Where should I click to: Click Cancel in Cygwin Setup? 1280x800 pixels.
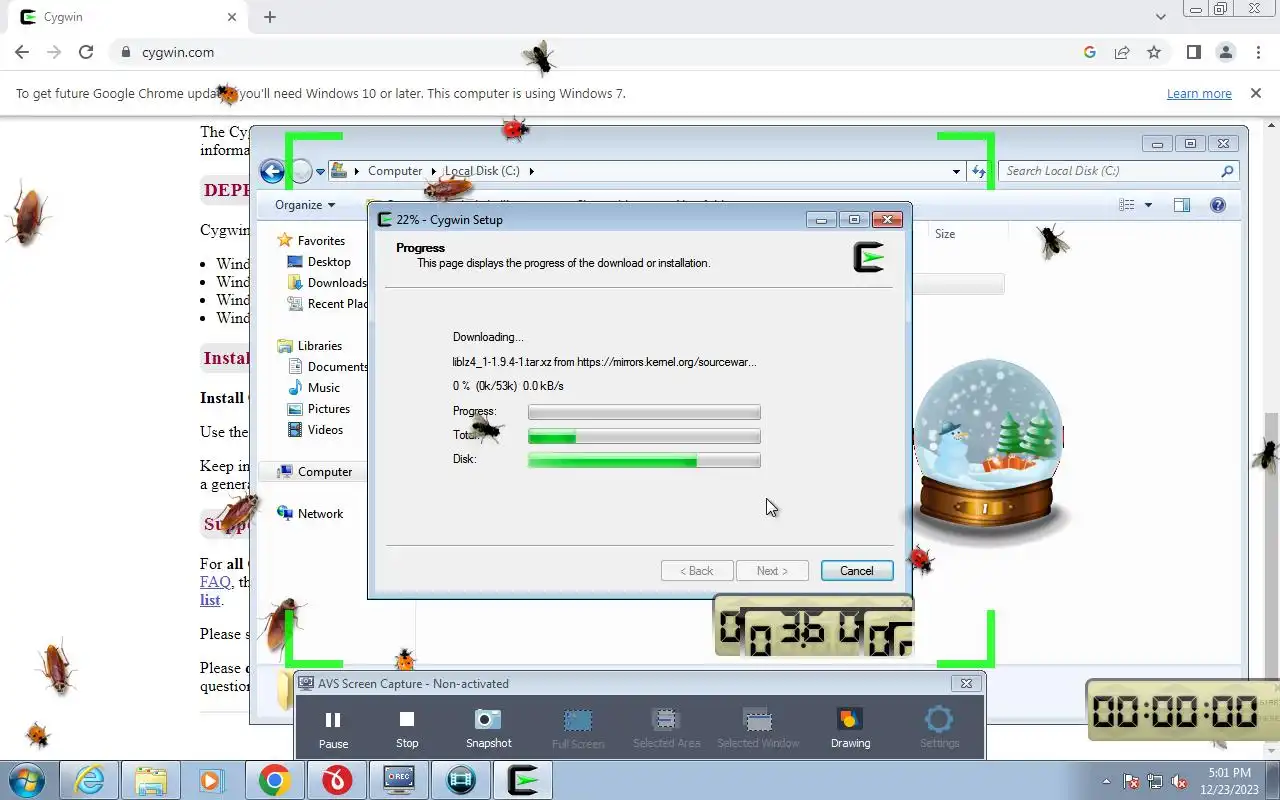[x=856, y=571]
